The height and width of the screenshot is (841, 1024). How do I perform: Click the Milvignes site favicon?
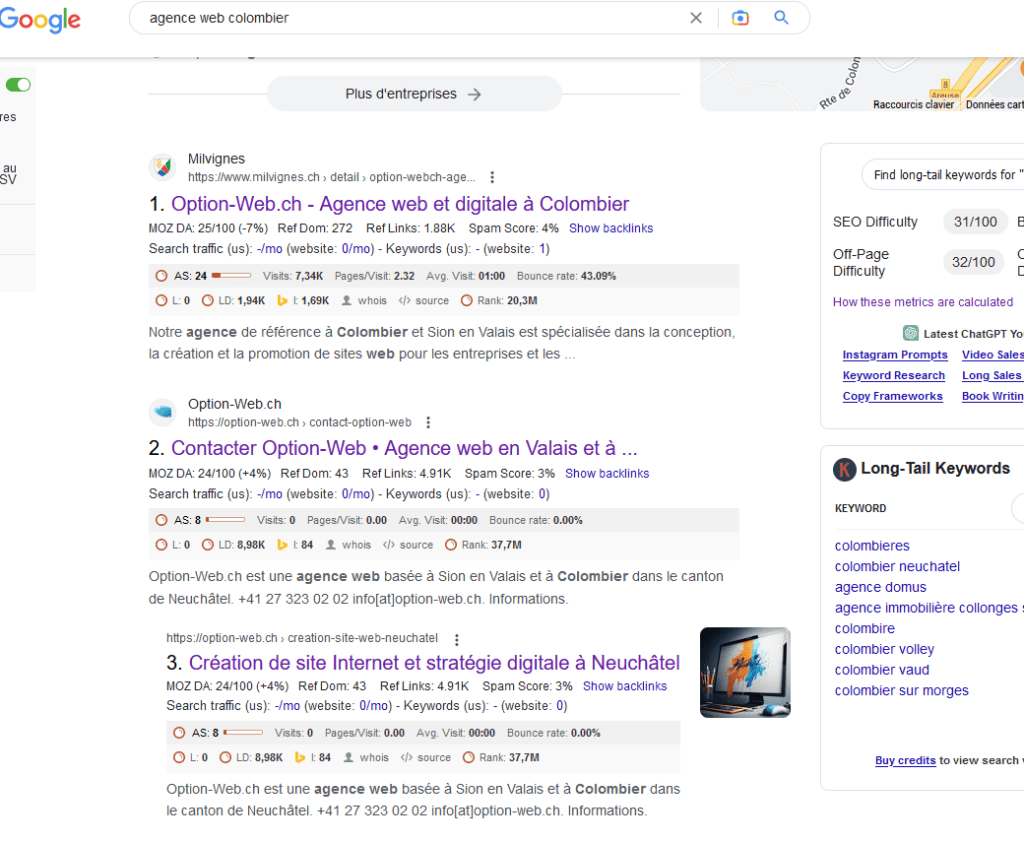coord(163,166)
